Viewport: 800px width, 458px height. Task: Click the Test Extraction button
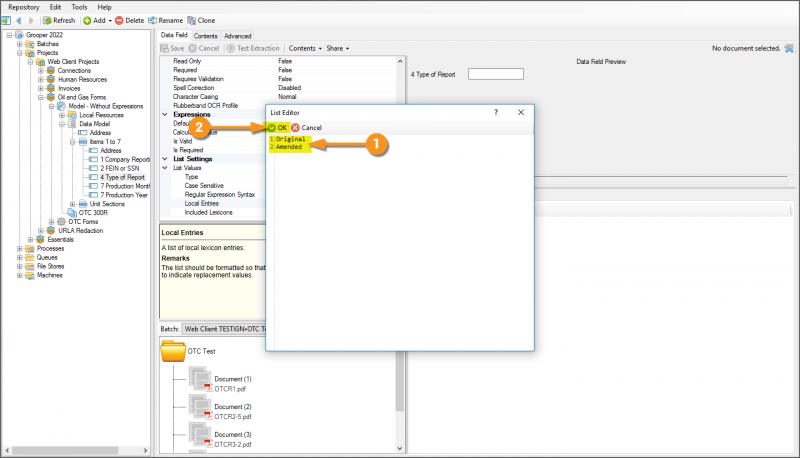(x=253, y=48)
